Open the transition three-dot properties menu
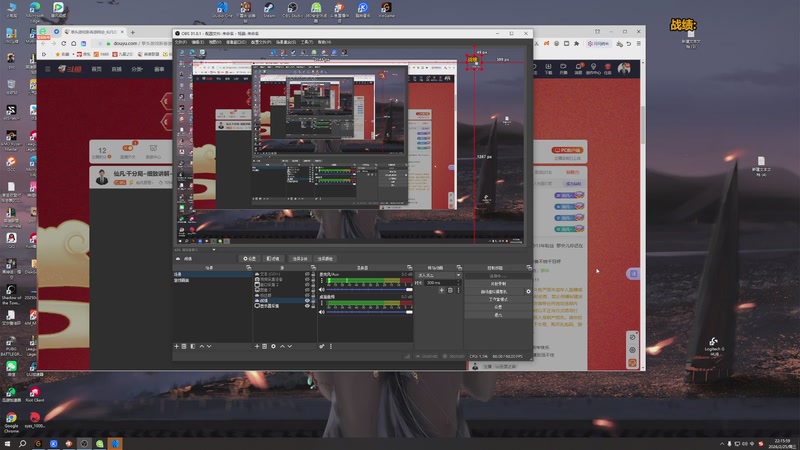 458,290
